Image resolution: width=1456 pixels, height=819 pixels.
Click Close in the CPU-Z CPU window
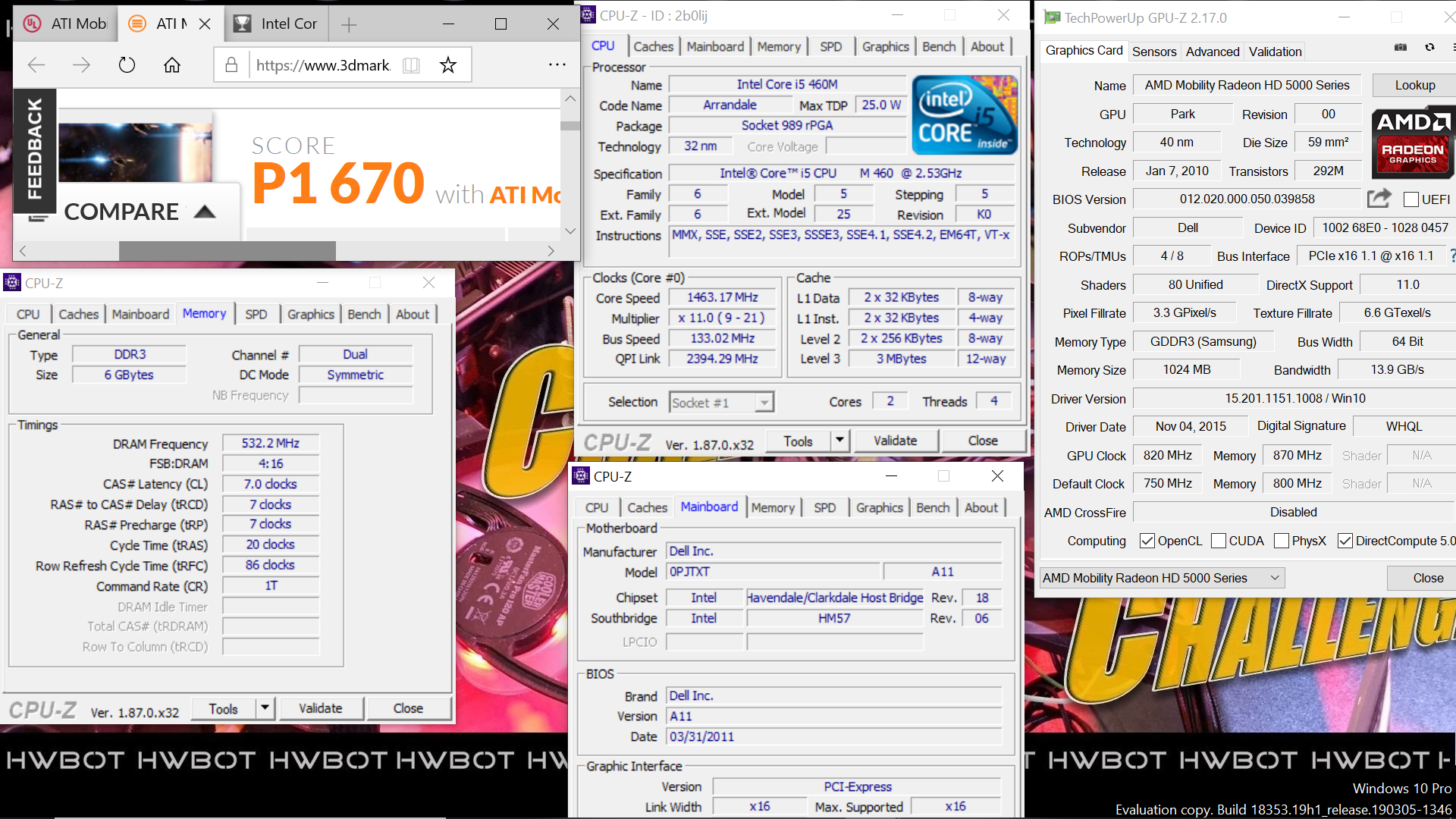coord(983,441)
